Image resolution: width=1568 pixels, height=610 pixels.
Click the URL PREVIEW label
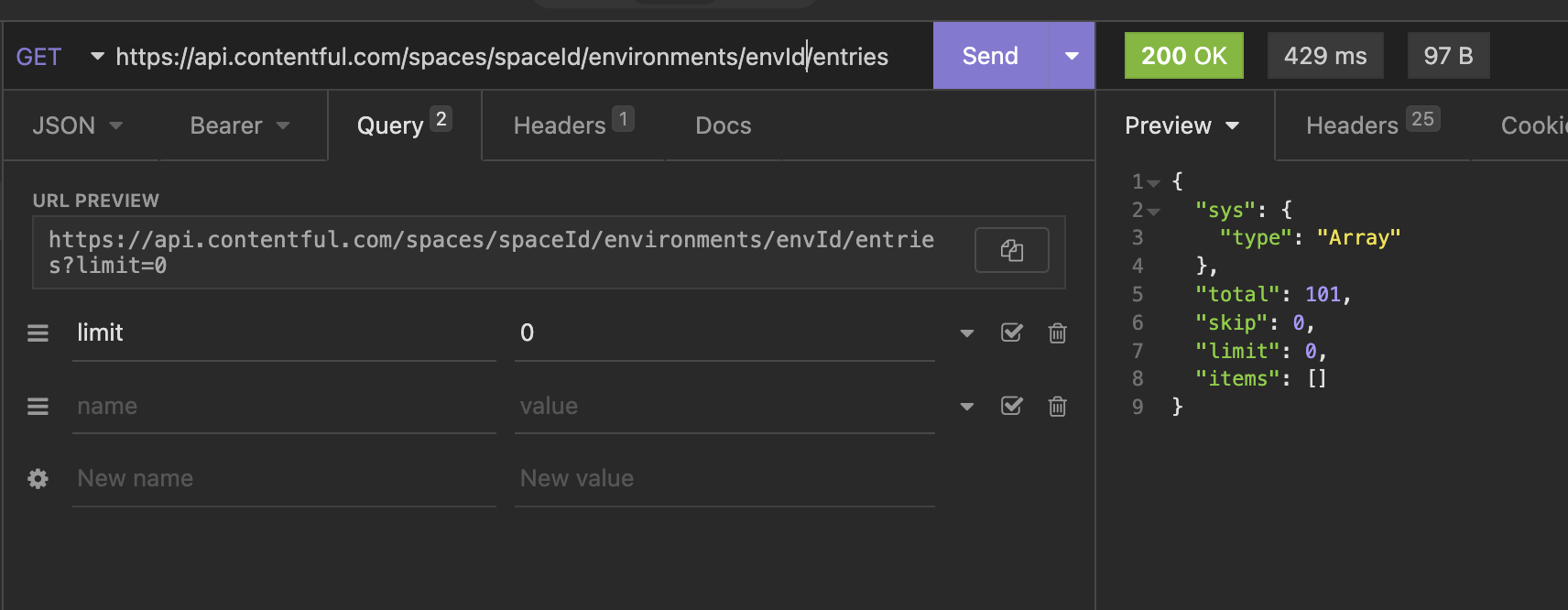tap(95, 201)
